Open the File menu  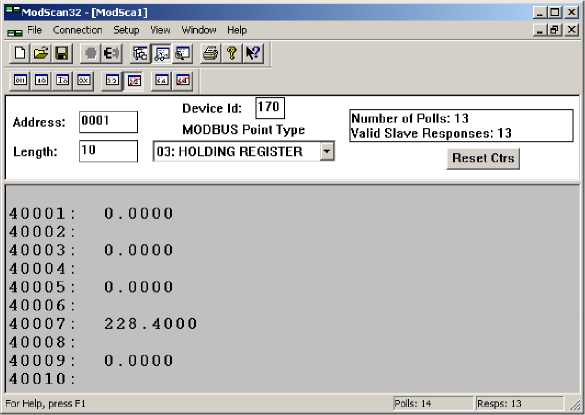pyautogui.click(x=34, y=30)
